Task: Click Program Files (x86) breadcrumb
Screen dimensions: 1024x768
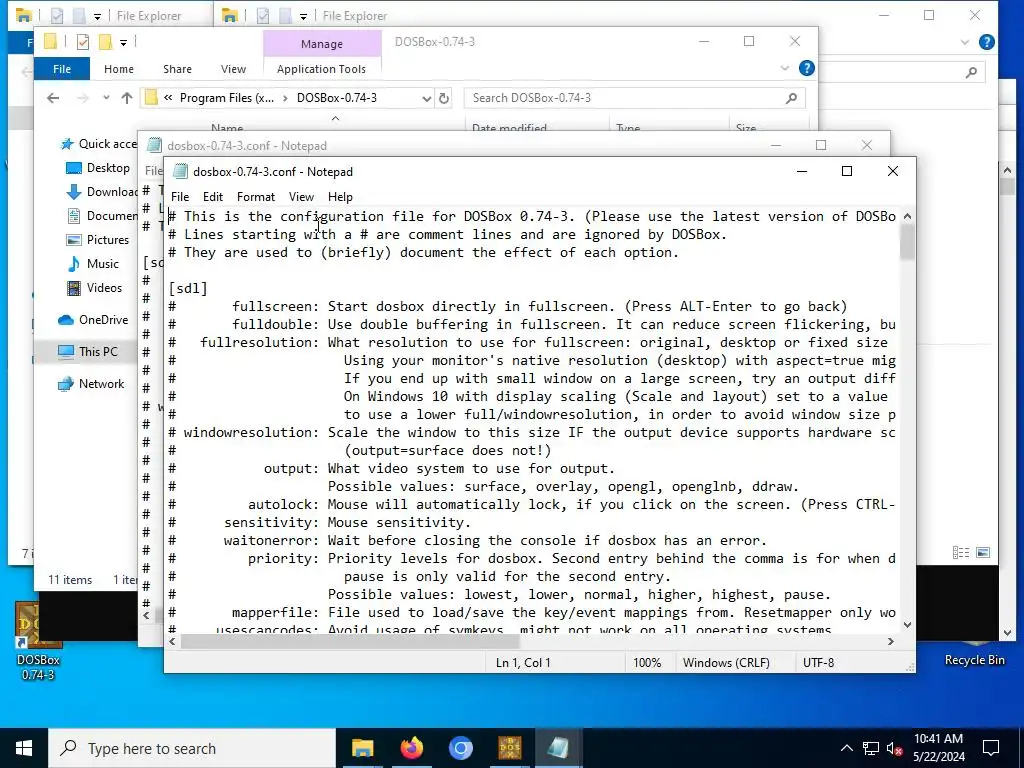Action: pyautogui.click(x=227, y=98)
